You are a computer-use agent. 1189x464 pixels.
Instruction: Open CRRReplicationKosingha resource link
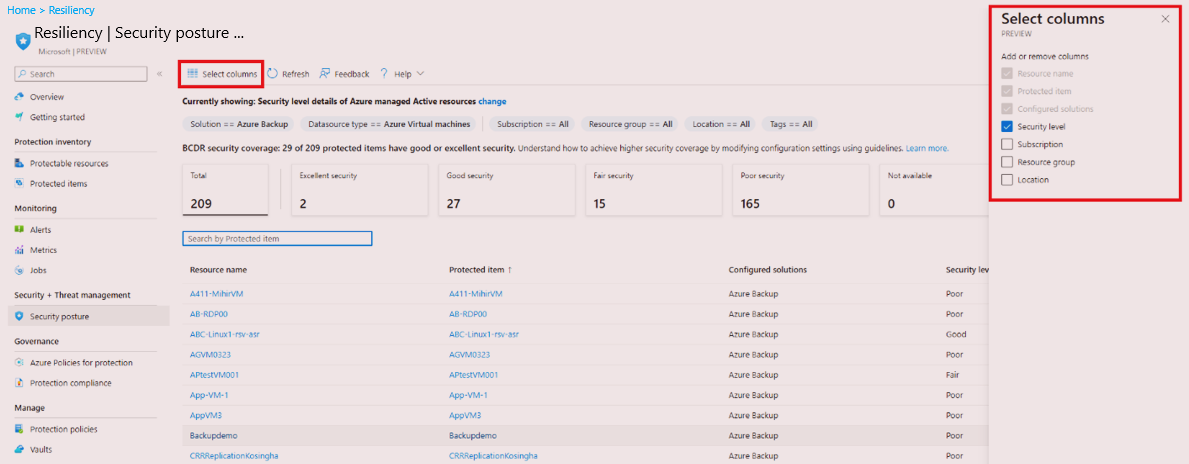coord(234,456)
